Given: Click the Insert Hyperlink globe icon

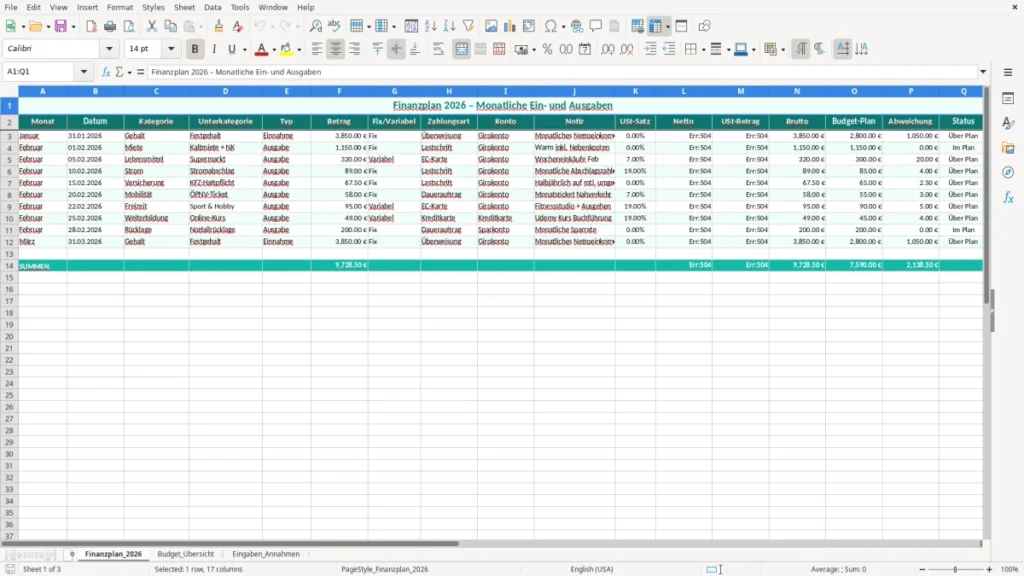Looking at the screenshot, I should tap(577, 26).
